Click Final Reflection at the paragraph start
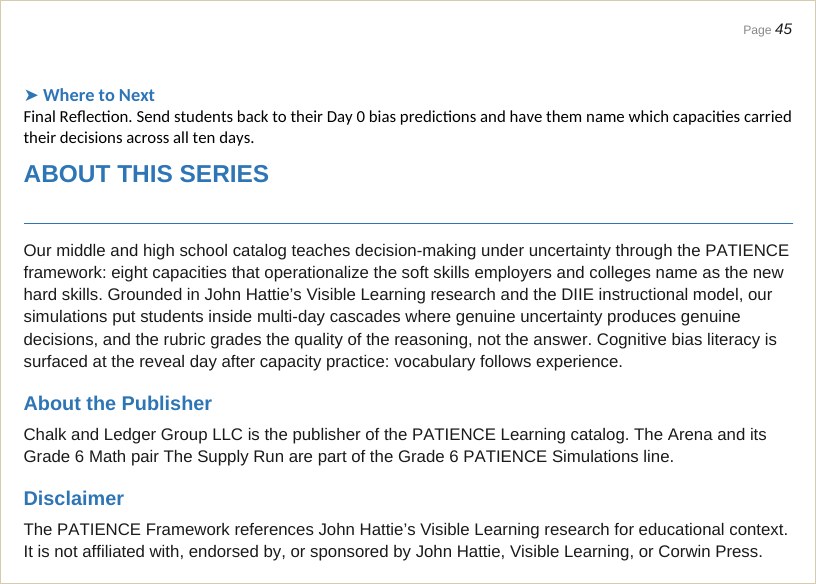816x584 pixels. coord(78,117)
